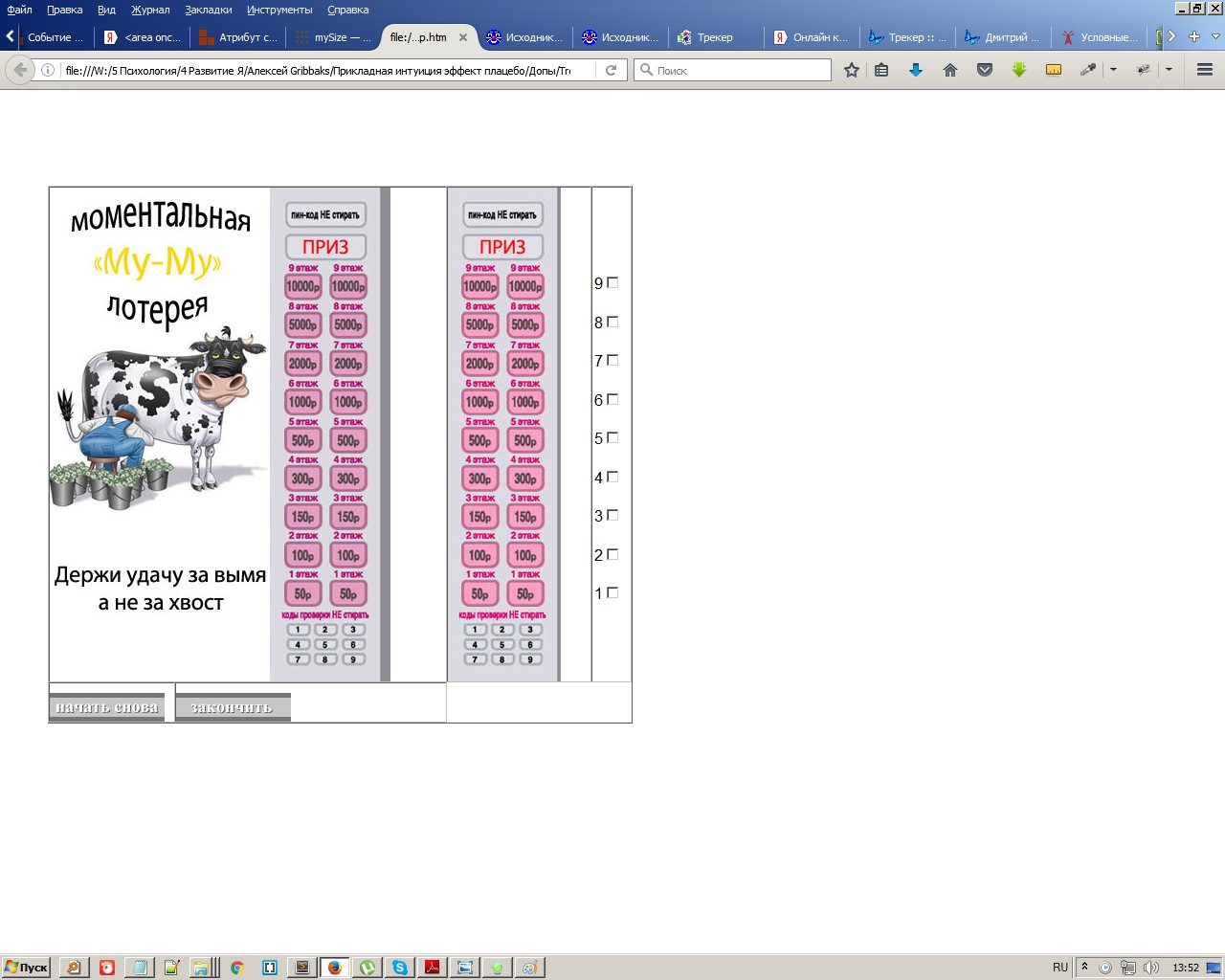Click the закончить button

coord(233,707)
